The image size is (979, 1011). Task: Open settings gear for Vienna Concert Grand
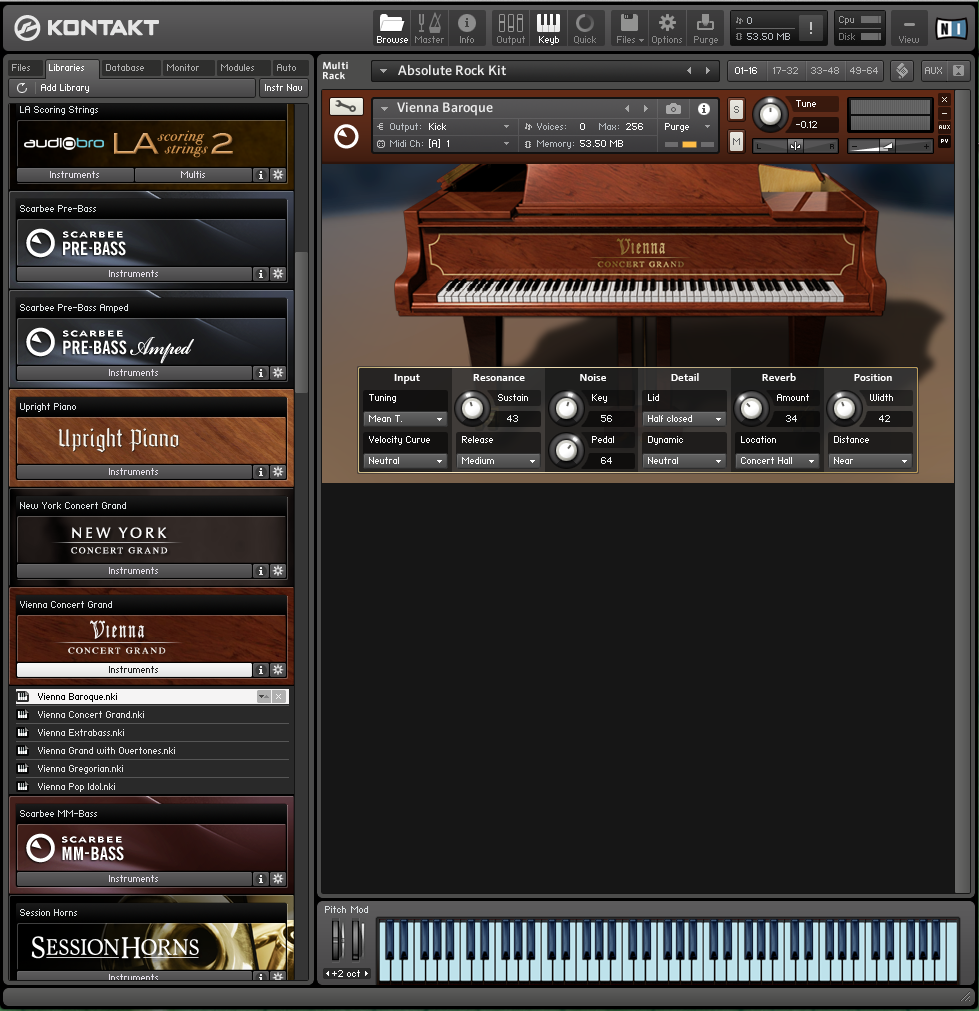278,670
